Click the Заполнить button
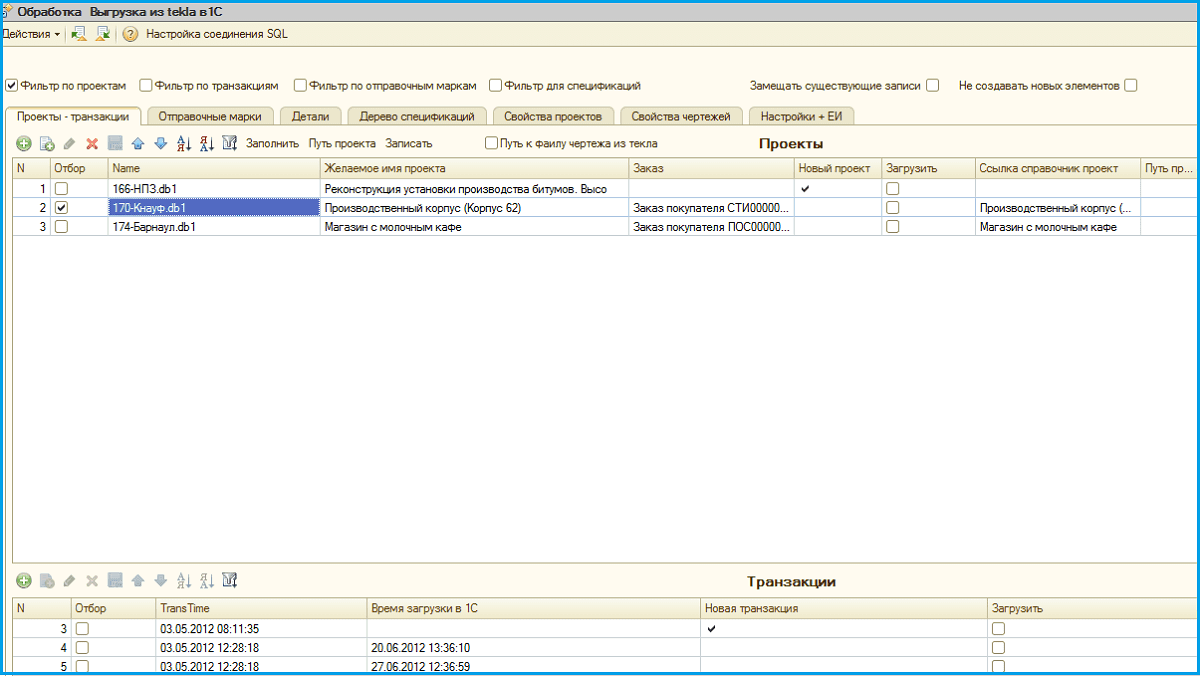 coord(272,144)
